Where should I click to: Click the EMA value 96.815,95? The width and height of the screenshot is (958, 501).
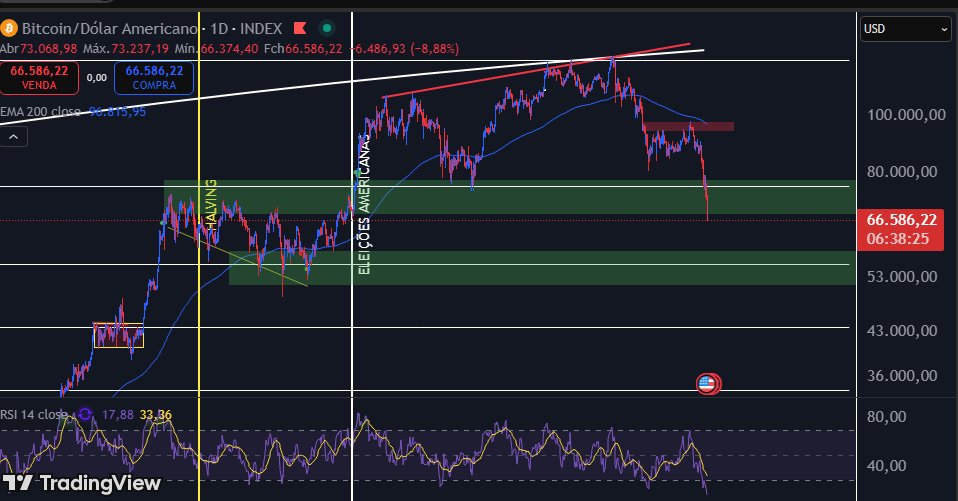tap(117, 112)
